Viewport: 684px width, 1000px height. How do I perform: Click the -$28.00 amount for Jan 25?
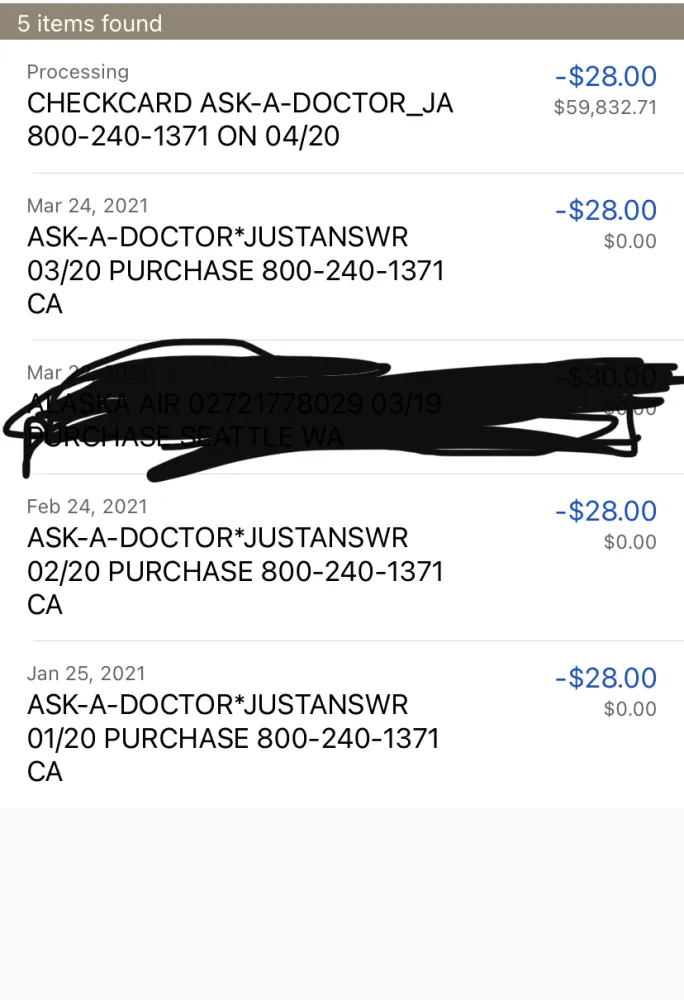[x=606, y=679]
